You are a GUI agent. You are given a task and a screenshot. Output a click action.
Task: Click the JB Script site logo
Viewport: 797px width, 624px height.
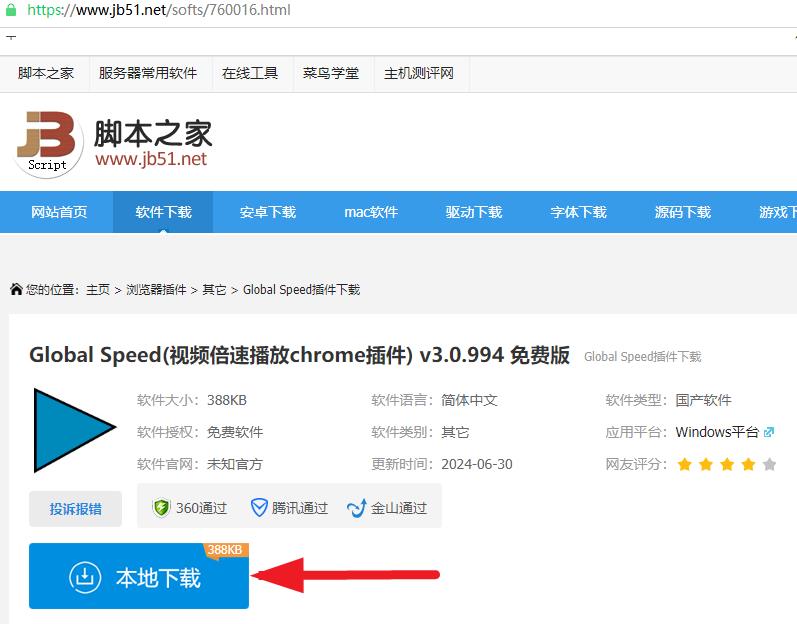coord(48,144)
